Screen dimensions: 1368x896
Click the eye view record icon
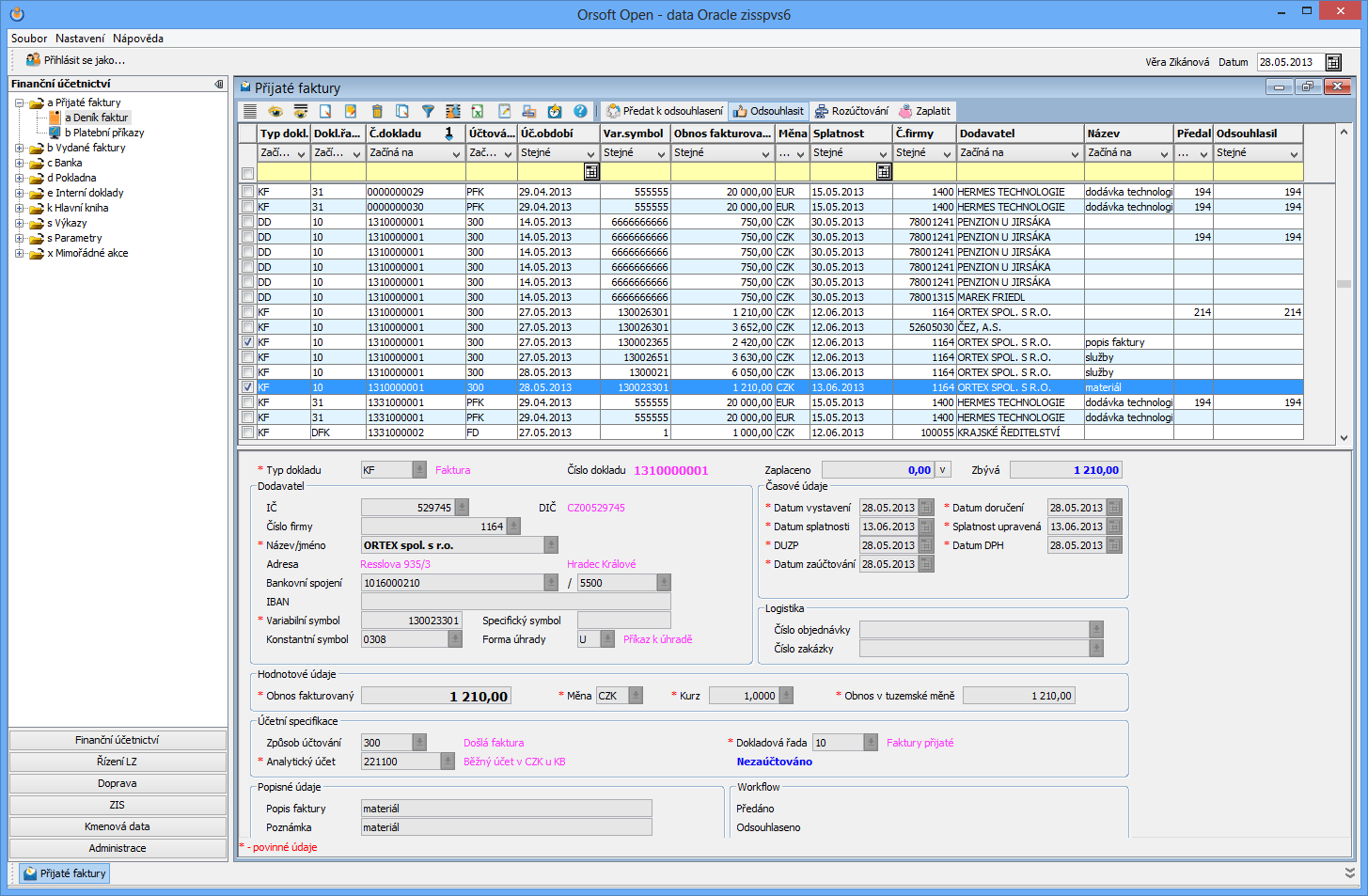tap(275, 111)
